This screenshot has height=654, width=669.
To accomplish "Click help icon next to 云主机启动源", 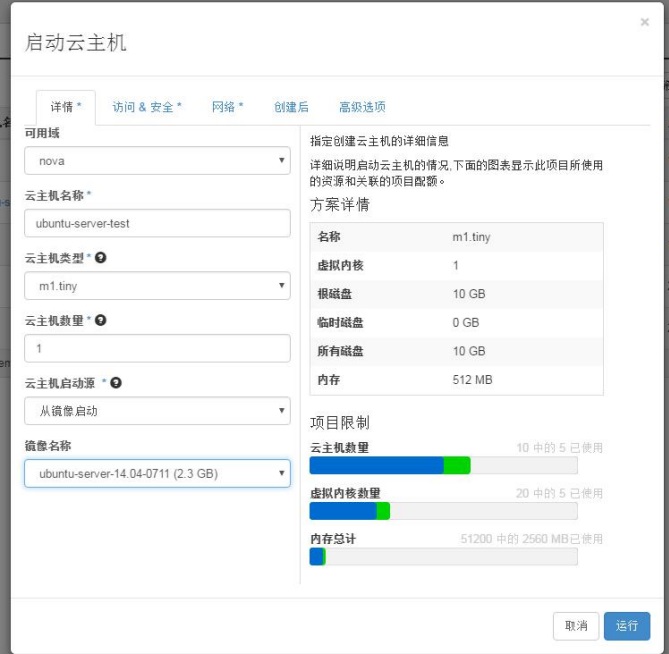I will tap(116, 383).
